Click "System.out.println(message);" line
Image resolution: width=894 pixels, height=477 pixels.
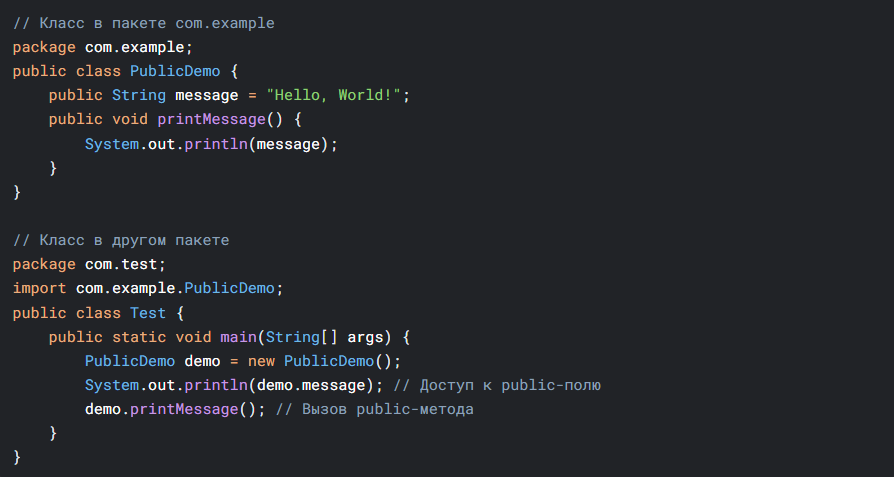pos(212,144)
